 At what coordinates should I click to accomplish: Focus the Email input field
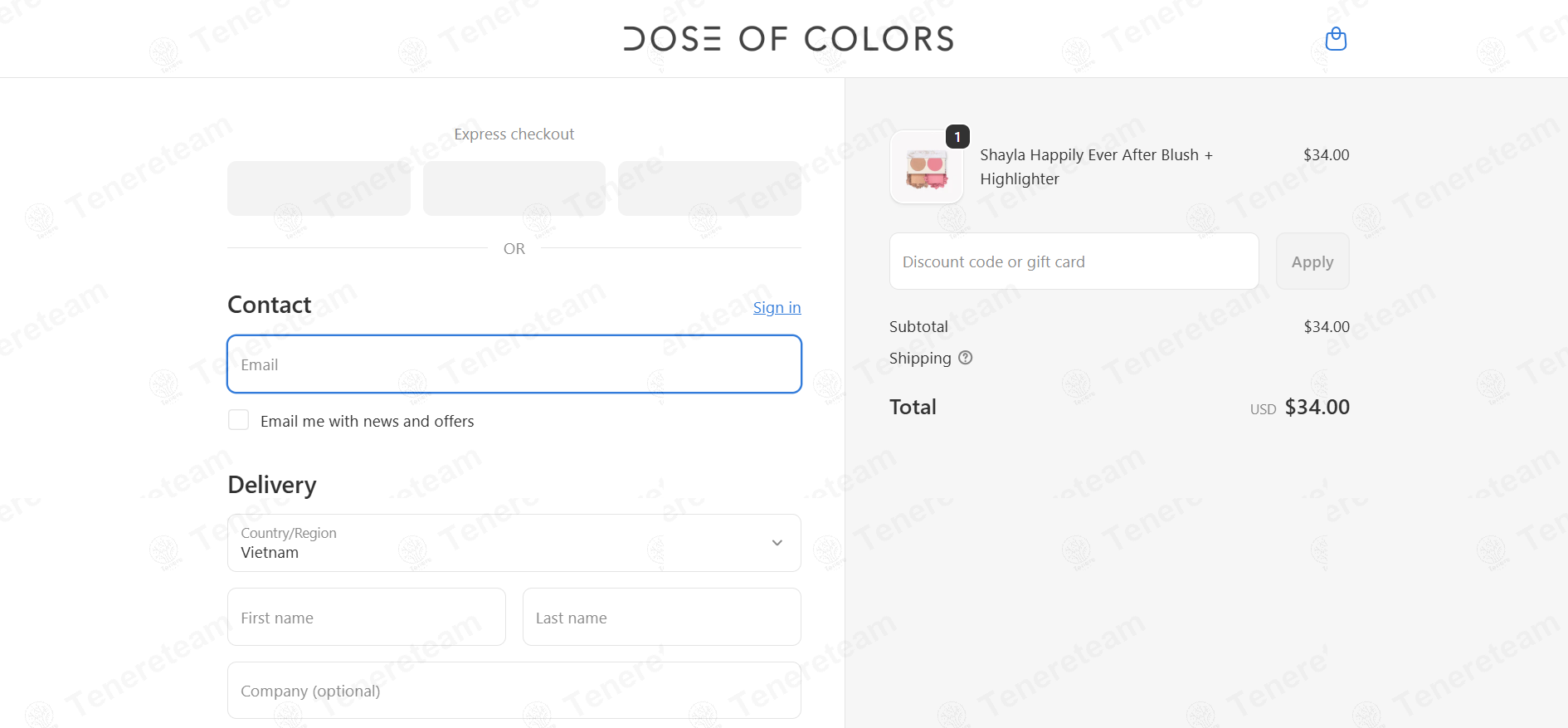coord(514,364)
